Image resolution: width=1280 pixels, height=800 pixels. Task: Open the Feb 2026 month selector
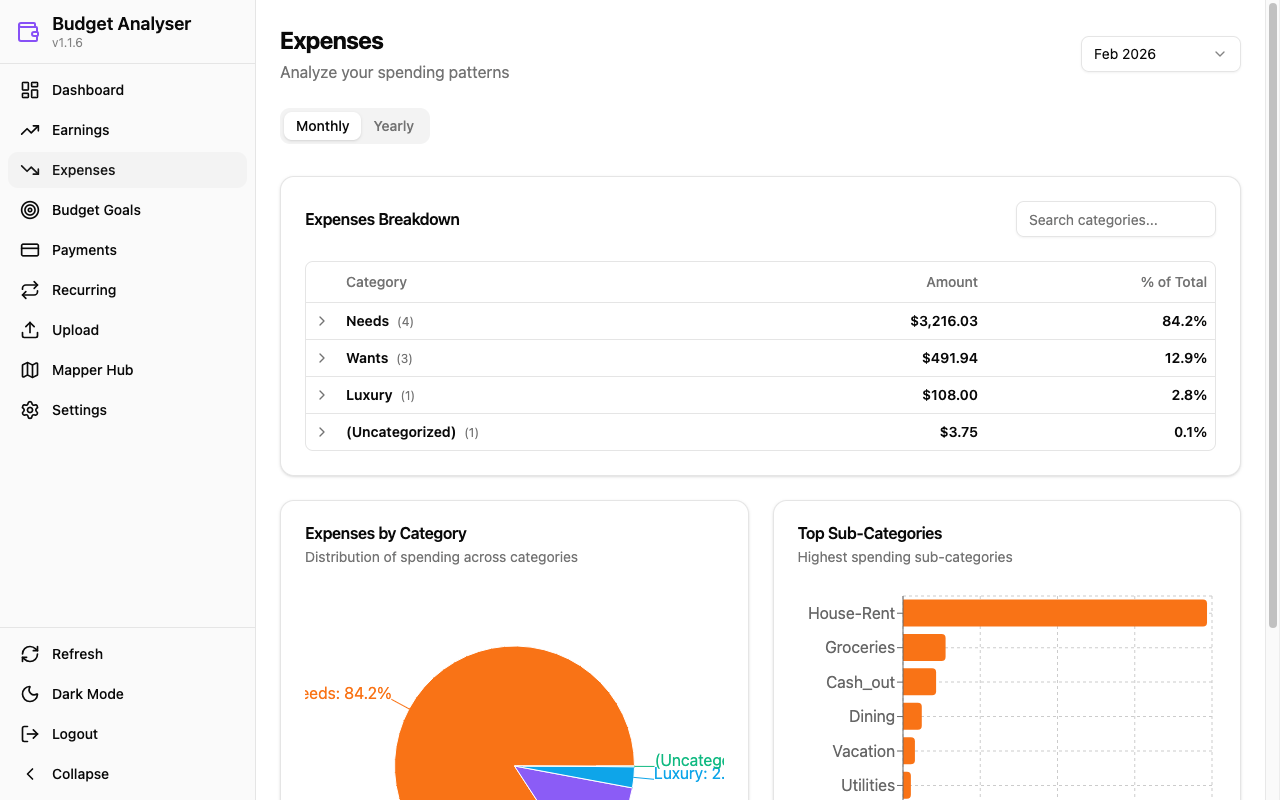tap(1160, 54)
